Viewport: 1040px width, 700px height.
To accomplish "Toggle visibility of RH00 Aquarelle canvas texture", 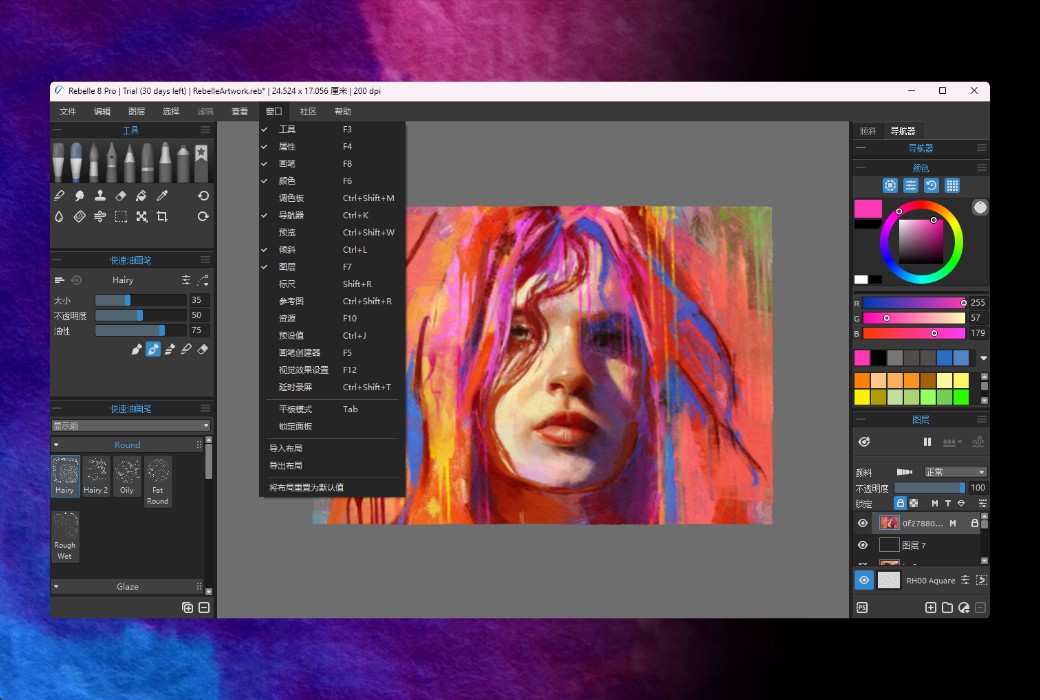I will pos(864,580).
